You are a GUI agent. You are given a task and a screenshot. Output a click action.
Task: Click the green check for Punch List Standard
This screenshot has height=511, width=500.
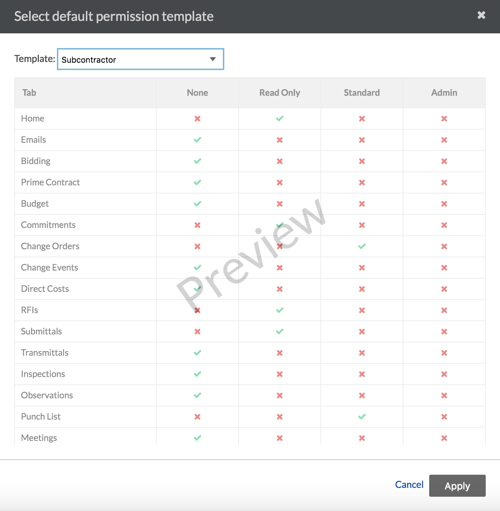point(362,416)
